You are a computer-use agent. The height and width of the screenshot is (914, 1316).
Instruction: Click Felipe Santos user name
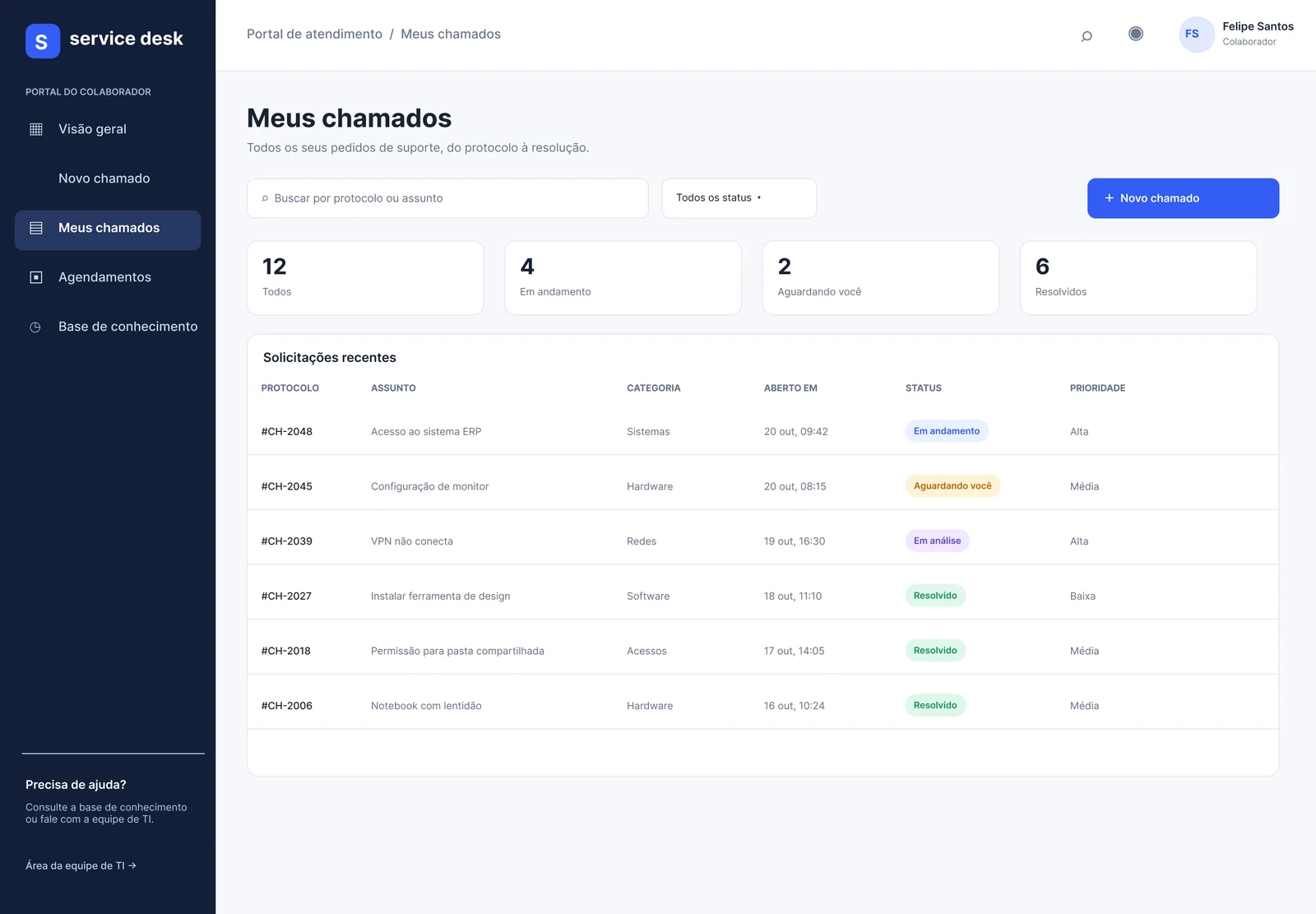[1258, 26]
